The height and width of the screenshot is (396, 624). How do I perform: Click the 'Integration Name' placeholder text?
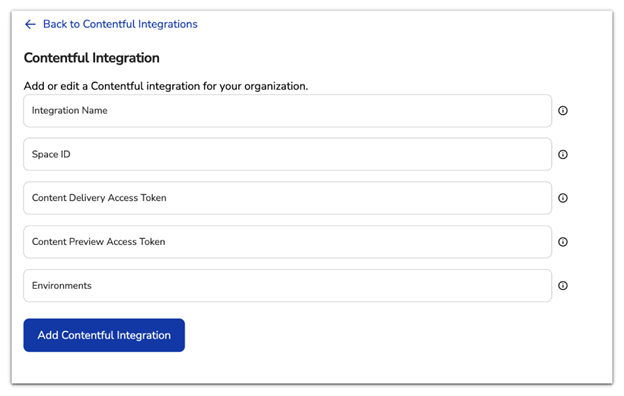pos(70,111)
